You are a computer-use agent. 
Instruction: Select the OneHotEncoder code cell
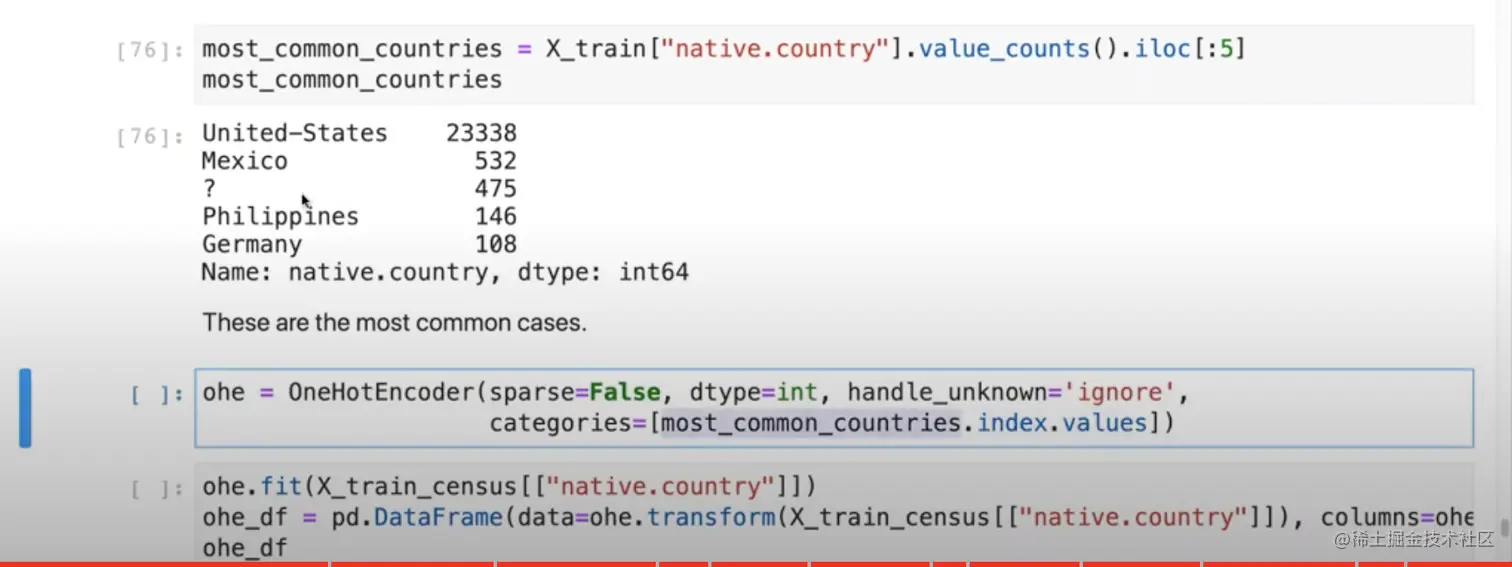[834, 408]
